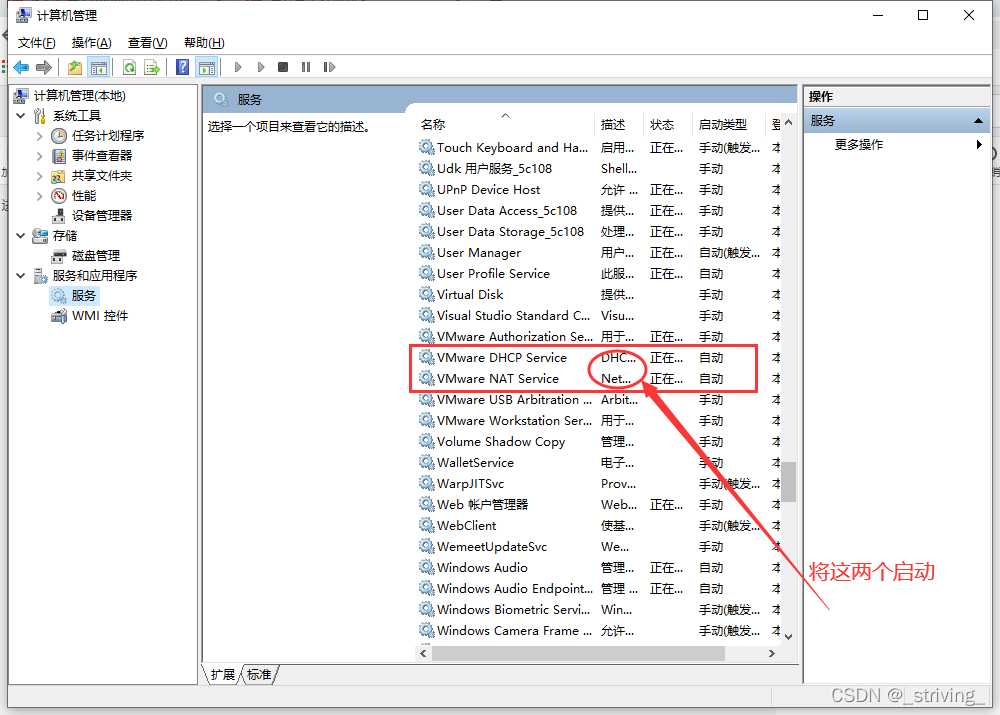The image size is (1000, 715).
Task: Open the 更多操作 submenu arrow
Action: click(979, 145)
